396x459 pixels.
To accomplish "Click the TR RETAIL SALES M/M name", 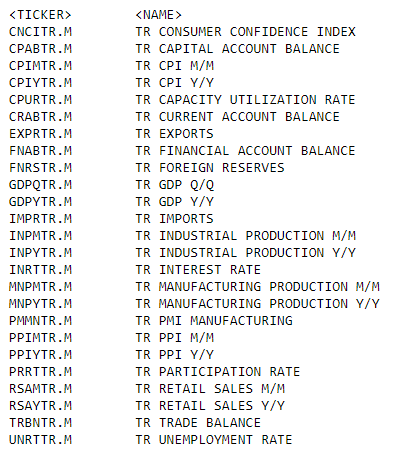I will point(210,389).
